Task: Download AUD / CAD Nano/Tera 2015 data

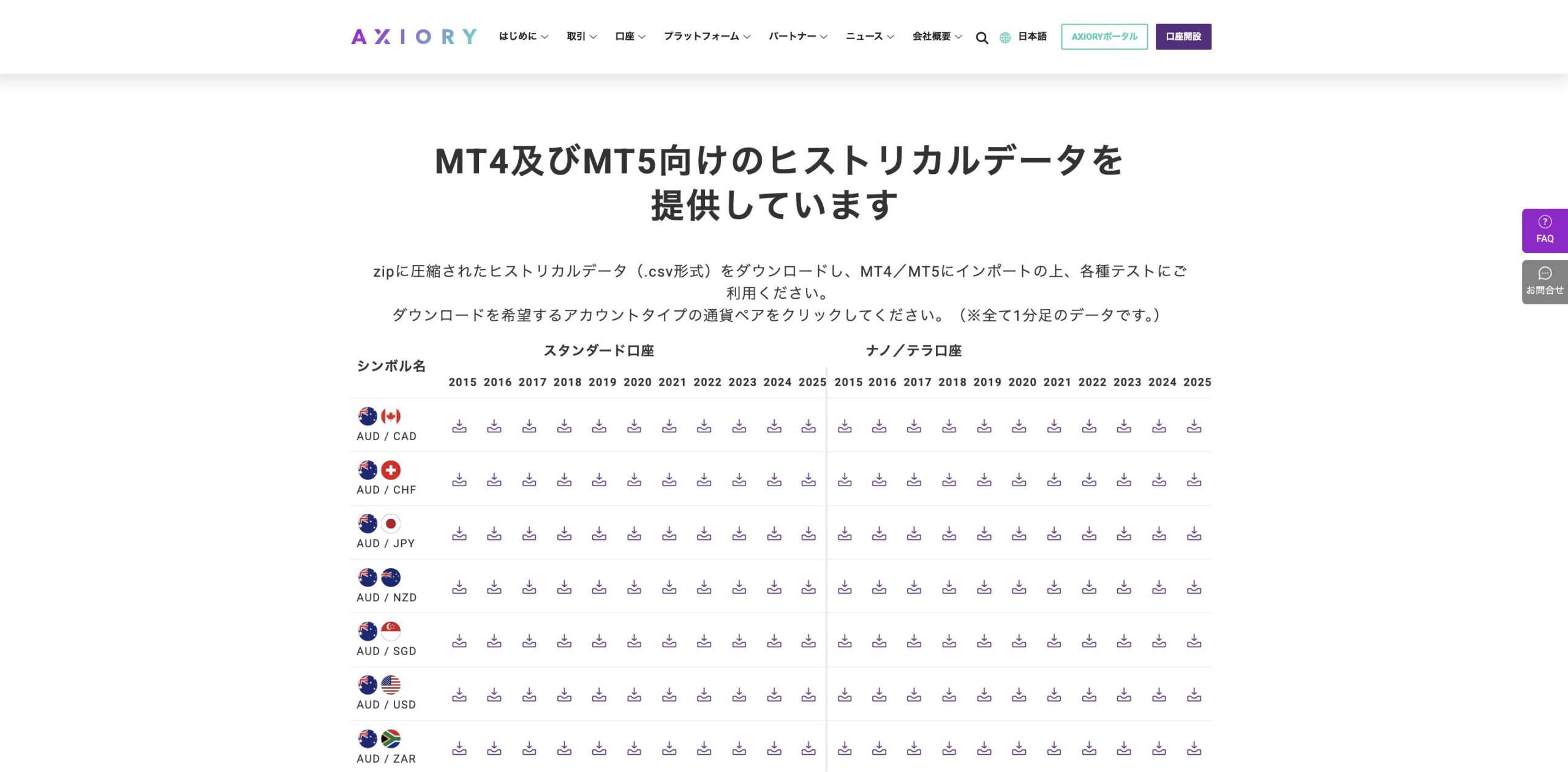Action: point(845,426)
